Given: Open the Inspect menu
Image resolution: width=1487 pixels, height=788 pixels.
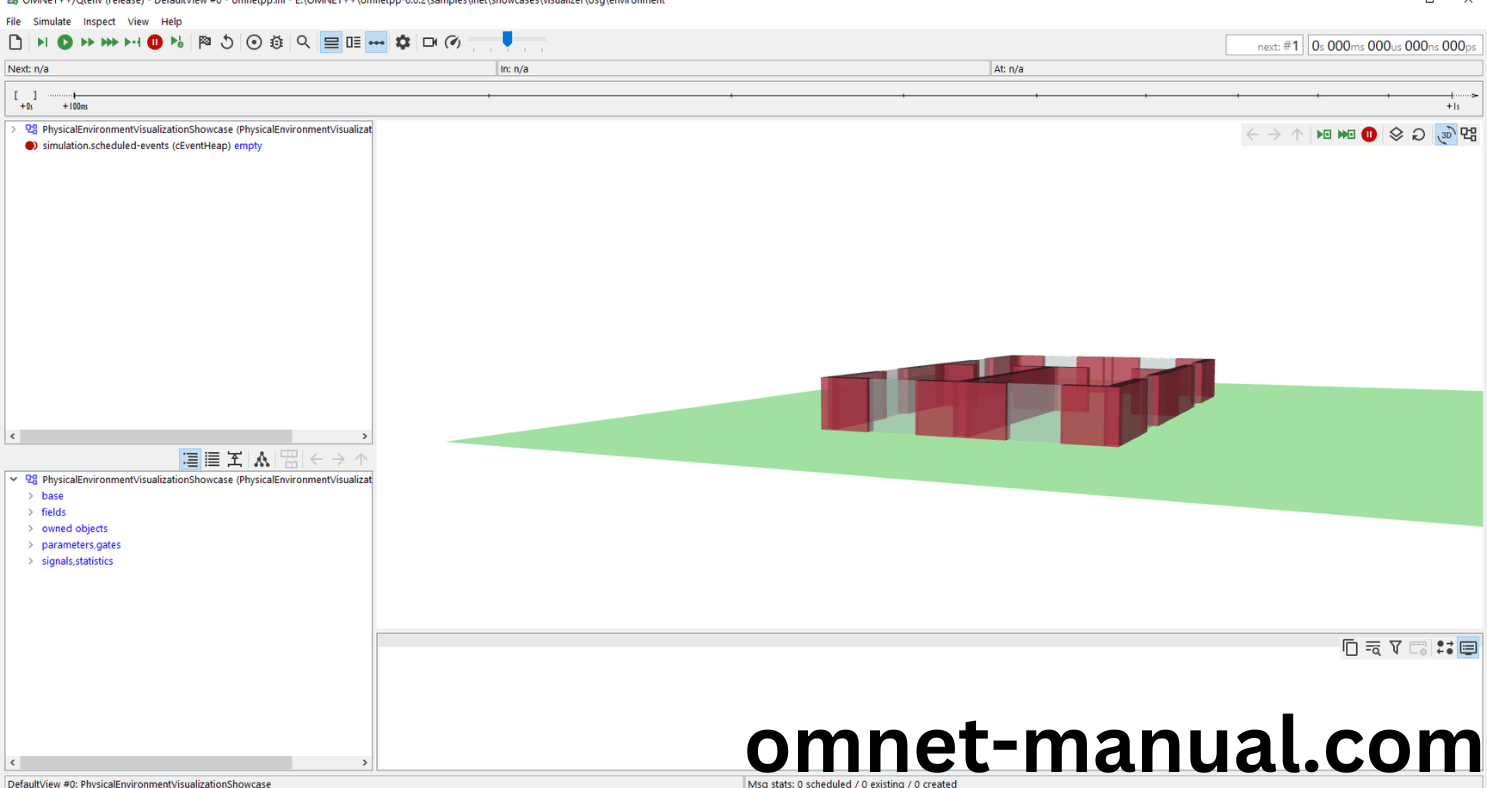Looking at the screenshot, I should coord(99,21).
